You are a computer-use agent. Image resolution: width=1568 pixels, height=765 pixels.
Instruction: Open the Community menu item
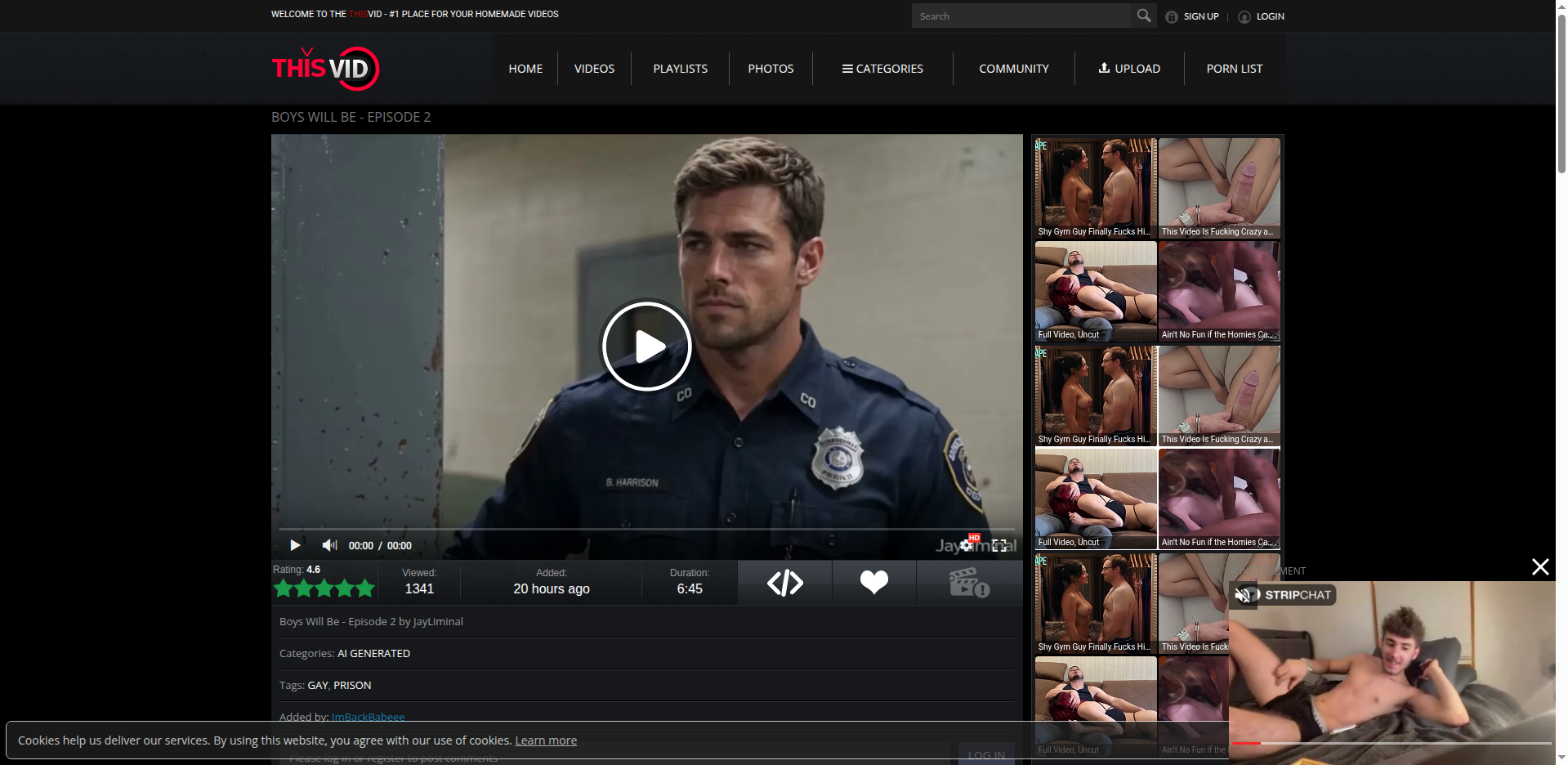pos(1014,69)
